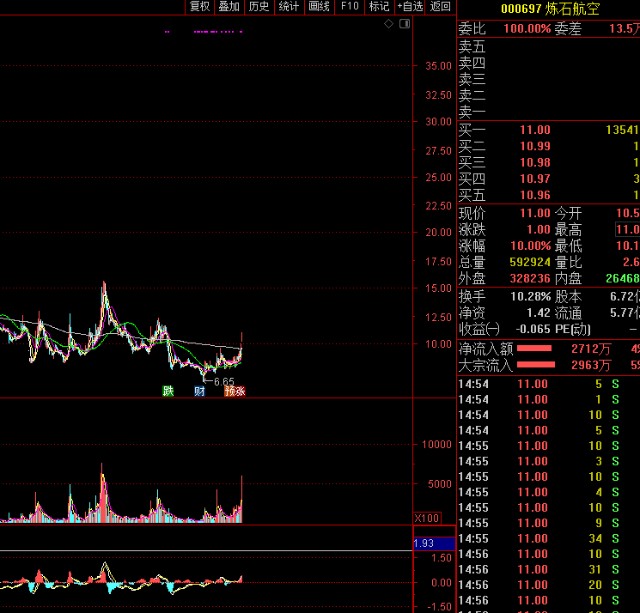This screenshot has height=613, width=640.
Task: Click the 统计 statistics button
Action: pos(289,6)
